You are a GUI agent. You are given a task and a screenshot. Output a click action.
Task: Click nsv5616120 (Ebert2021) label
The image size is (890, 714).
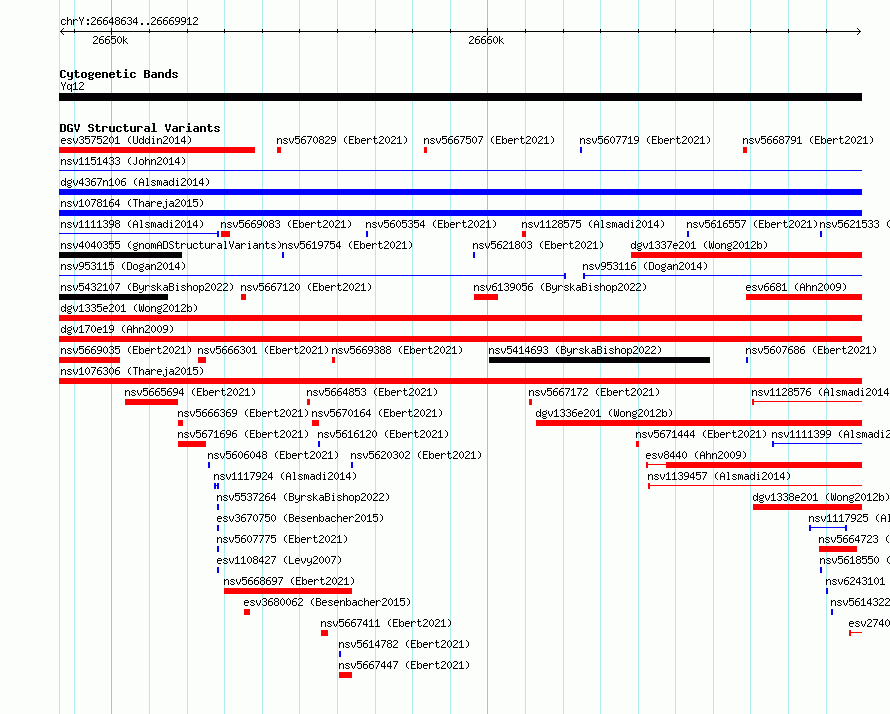383,434
